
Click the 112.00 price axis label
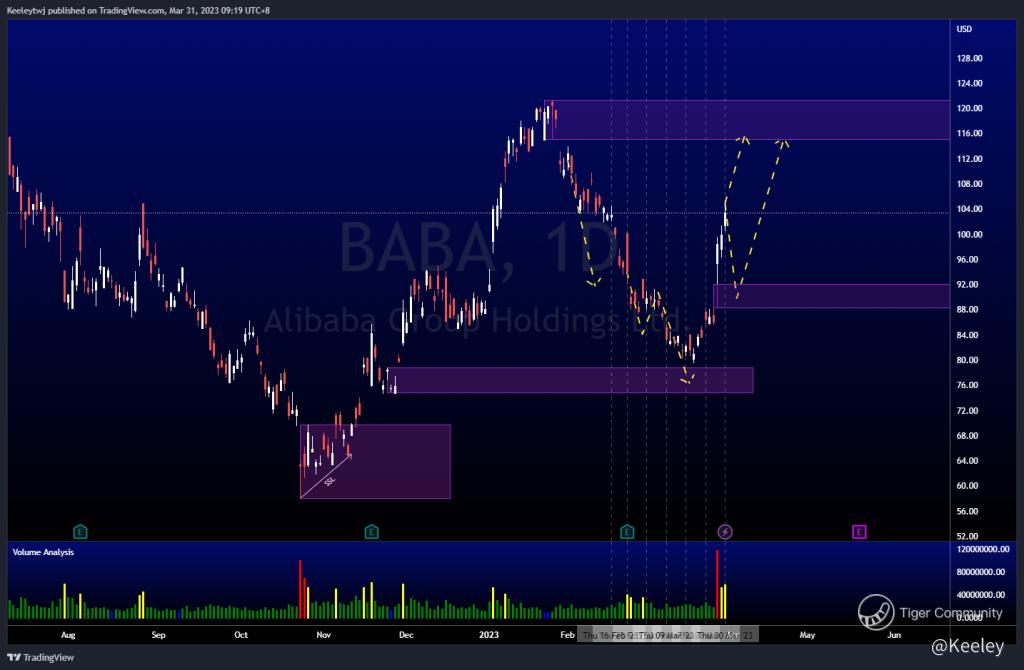click(x=969, y=159)
